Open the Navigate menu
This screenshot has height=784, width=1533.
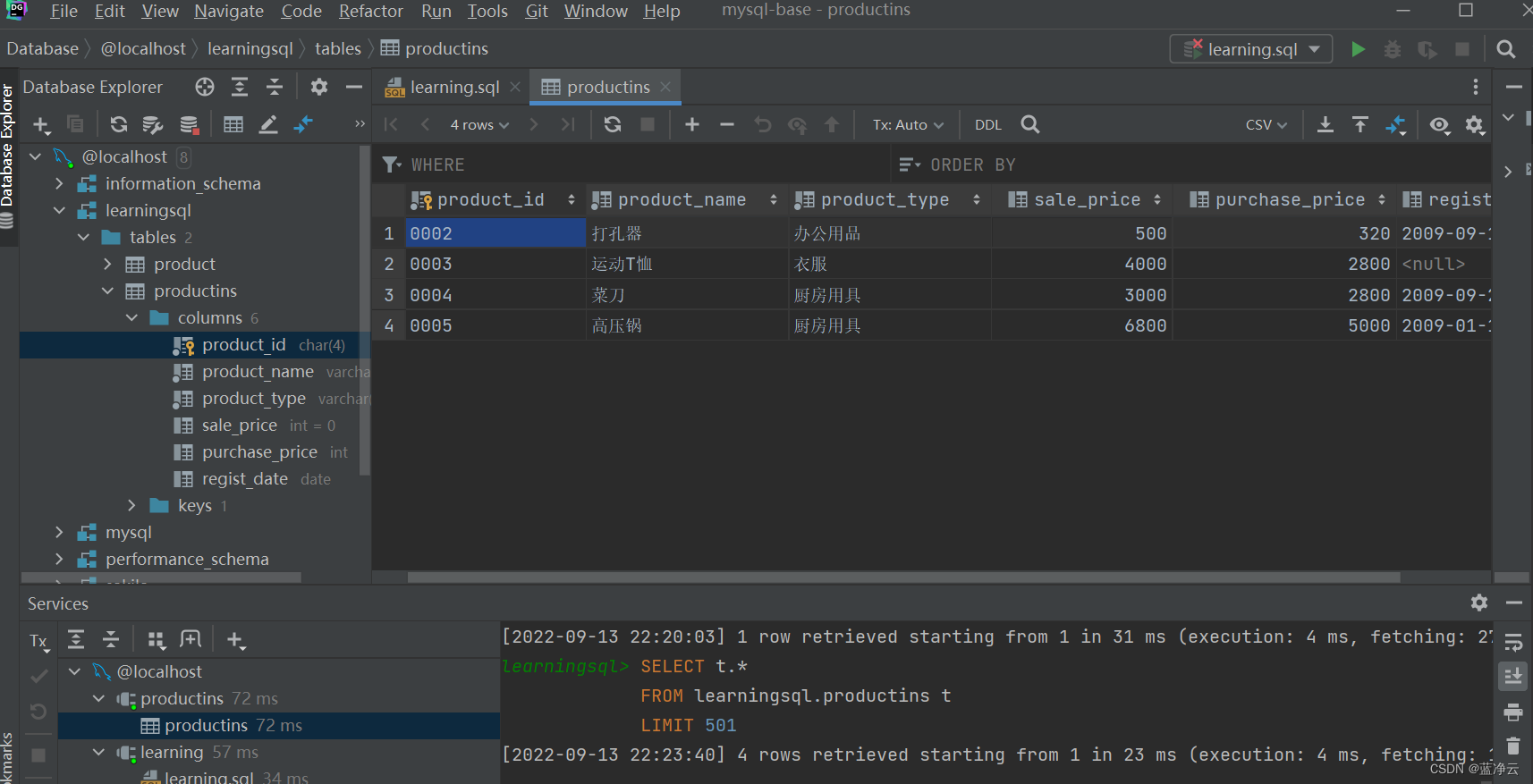coord(229,11)
